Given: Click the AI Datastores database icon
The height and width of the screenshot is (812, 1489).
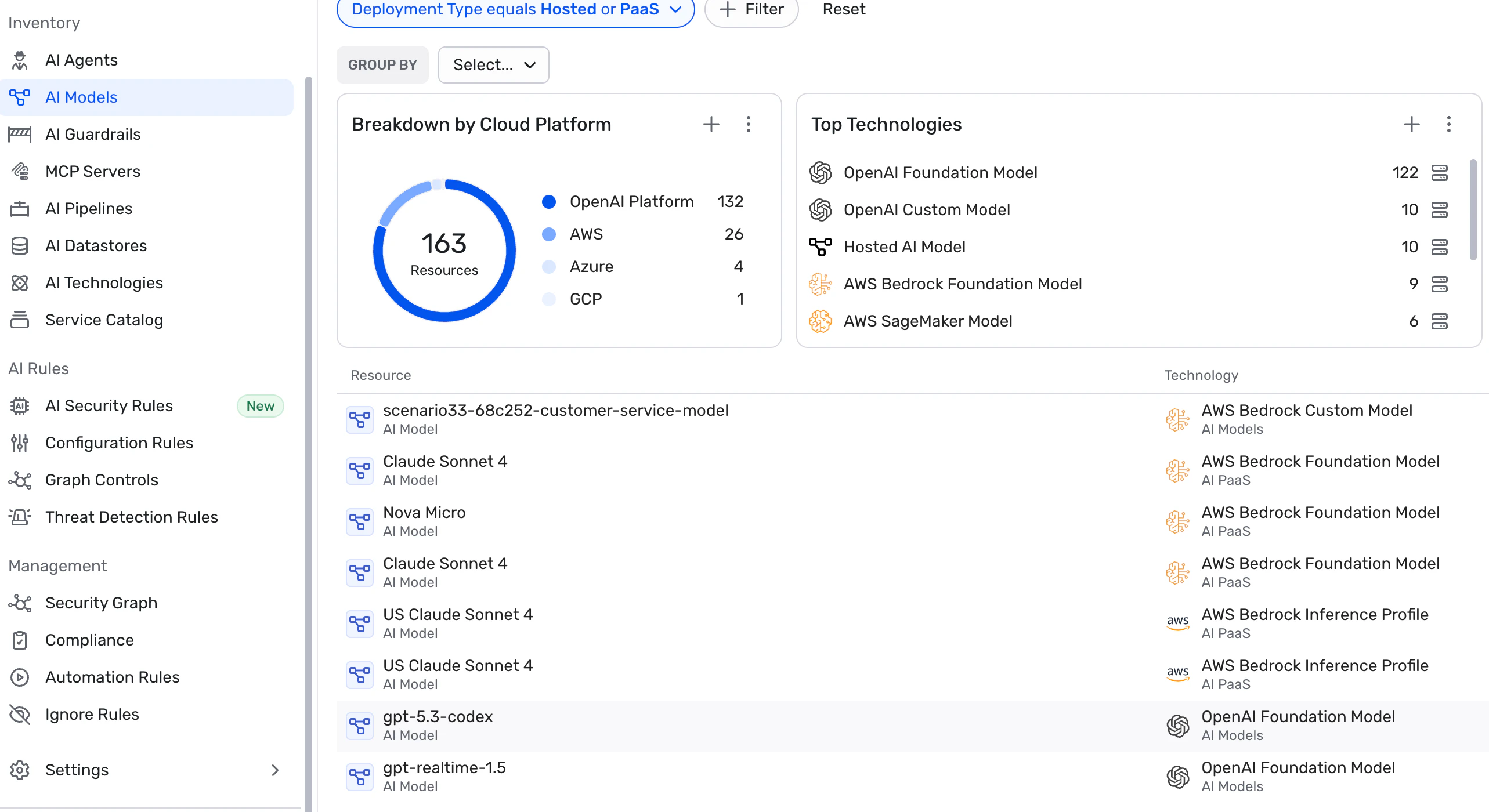Looking at the screenshot, I should (20, 246).
